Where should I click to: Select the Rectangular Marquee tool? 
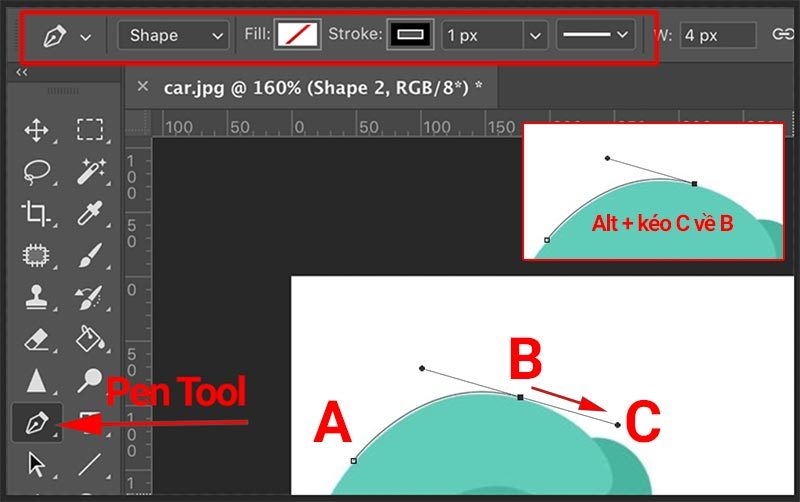tap(90, 130)
